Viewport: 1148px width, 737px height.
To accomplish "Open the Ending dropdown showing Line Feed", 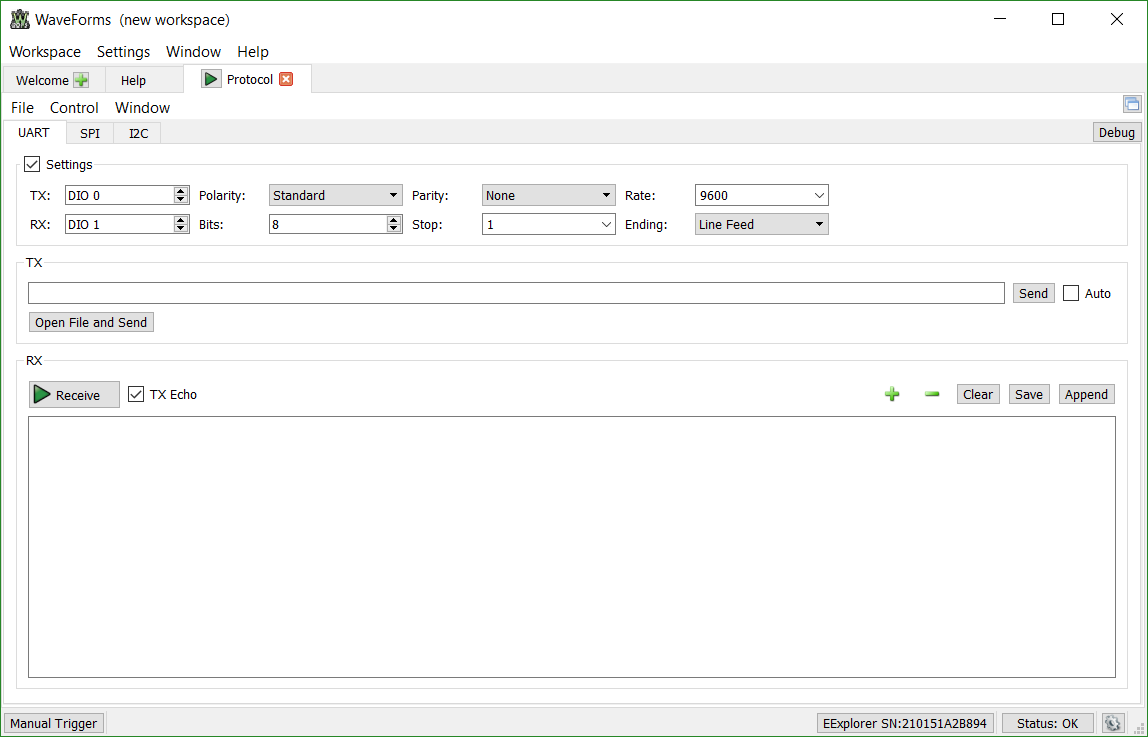I will (x=761, y=225).
